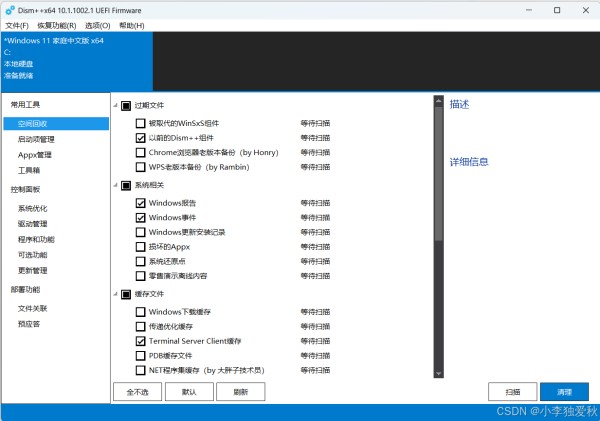The height and width of the screenshot is (421, 600).
Task: Open 文件关联 in the sidebar
Action: tap(33, 308)
